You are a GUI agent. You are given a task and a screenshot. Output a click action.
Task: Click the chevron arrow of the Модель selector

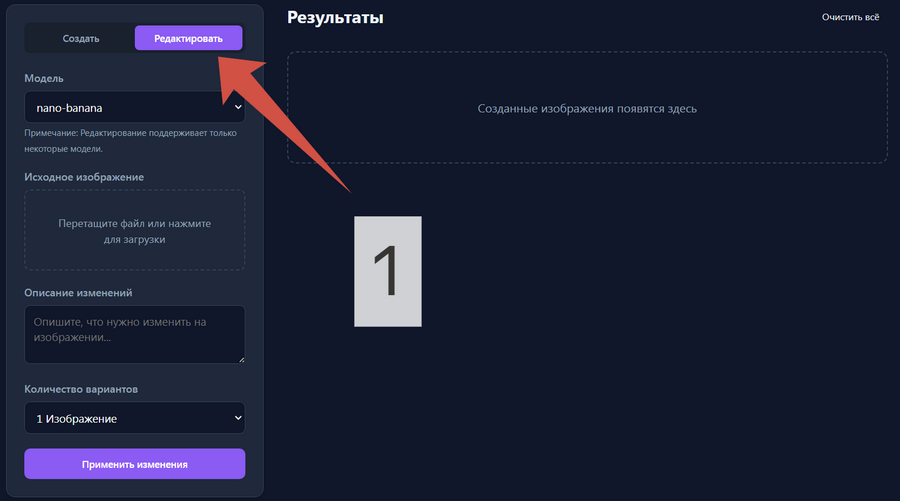pyautogui.click(x=237, y=106)
